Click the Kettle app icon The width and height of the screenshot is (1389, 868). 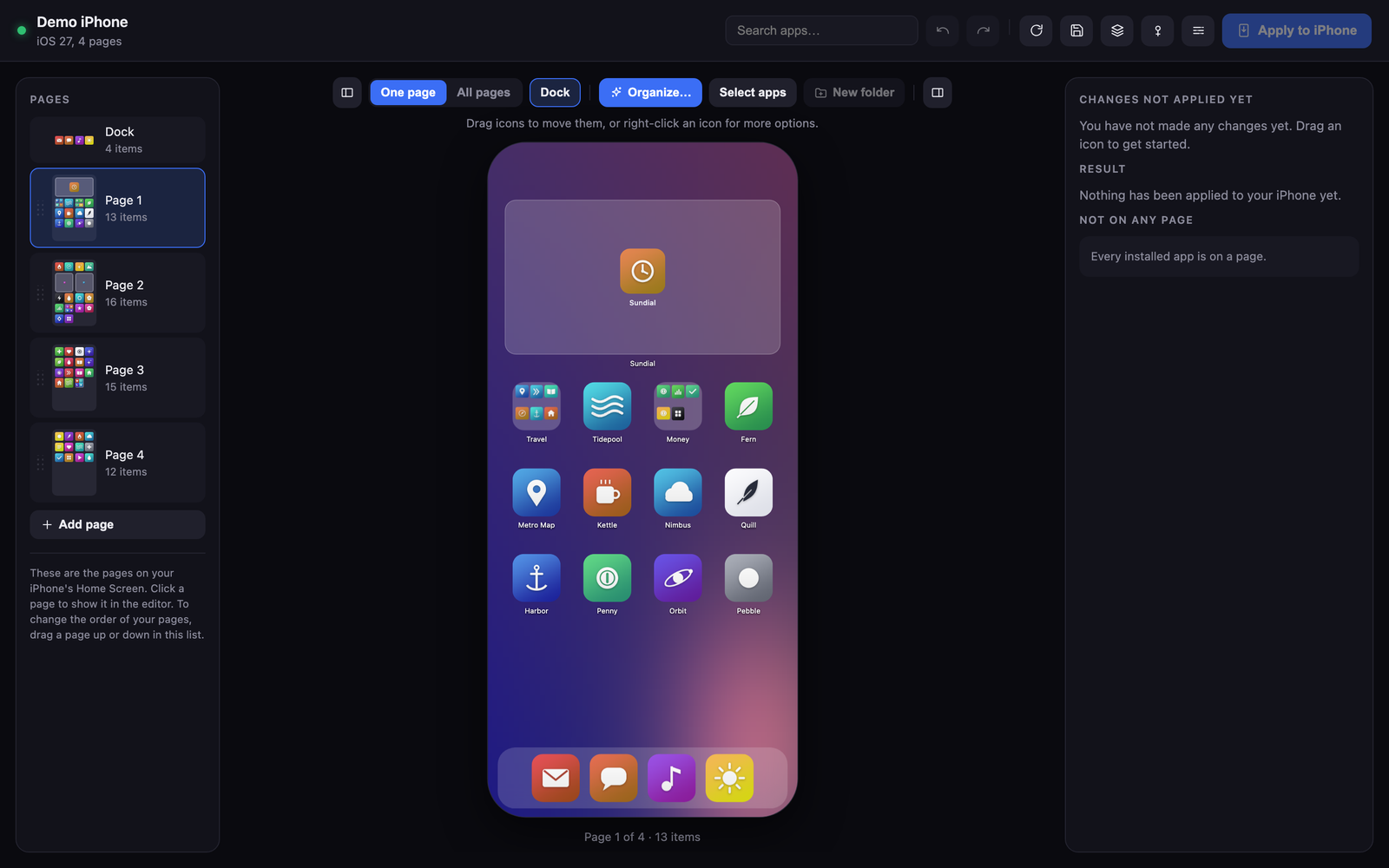pyautogui.click(x=608, y=492)
